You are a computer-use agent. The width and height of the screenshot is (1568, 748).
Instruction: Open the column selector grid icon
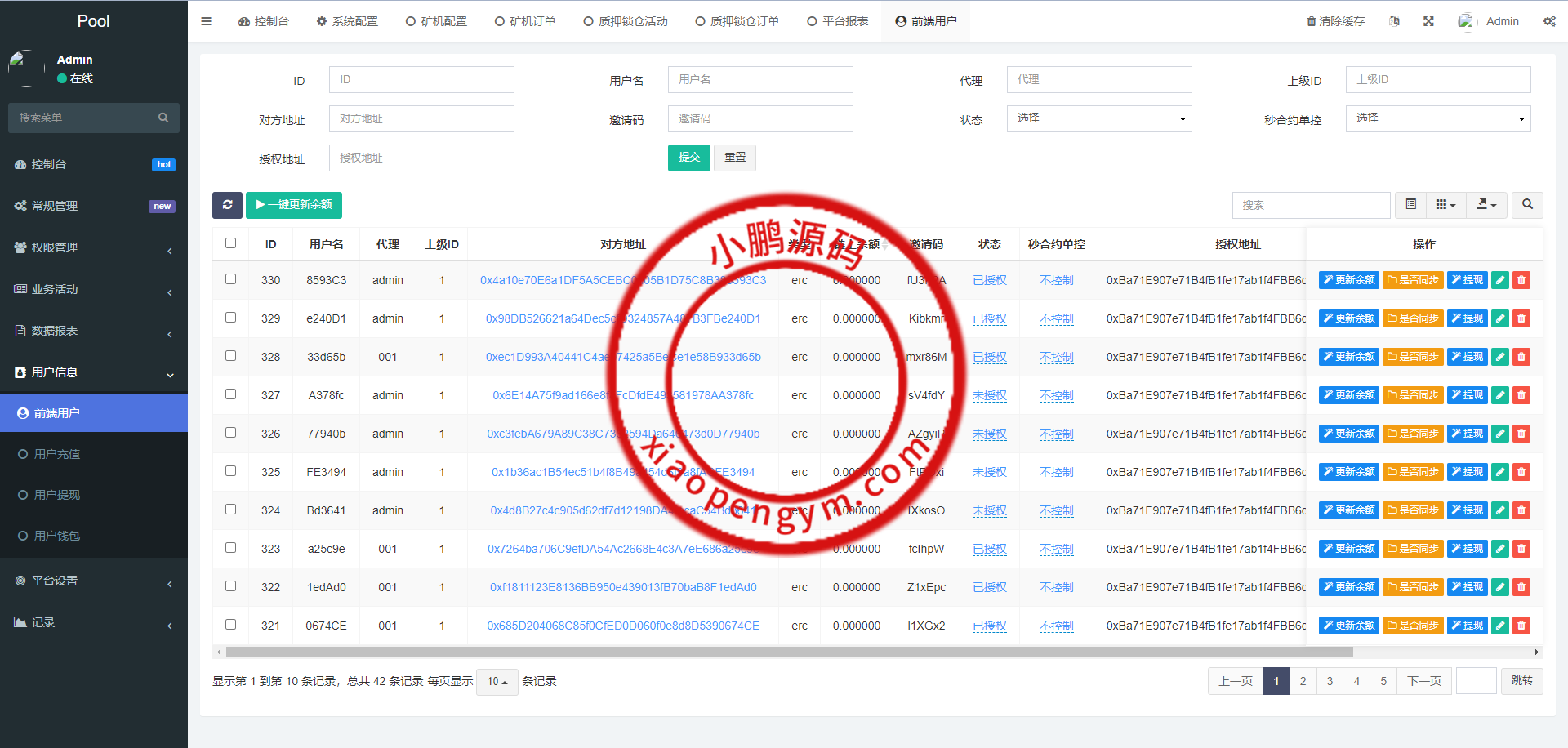click(1445, 205)
